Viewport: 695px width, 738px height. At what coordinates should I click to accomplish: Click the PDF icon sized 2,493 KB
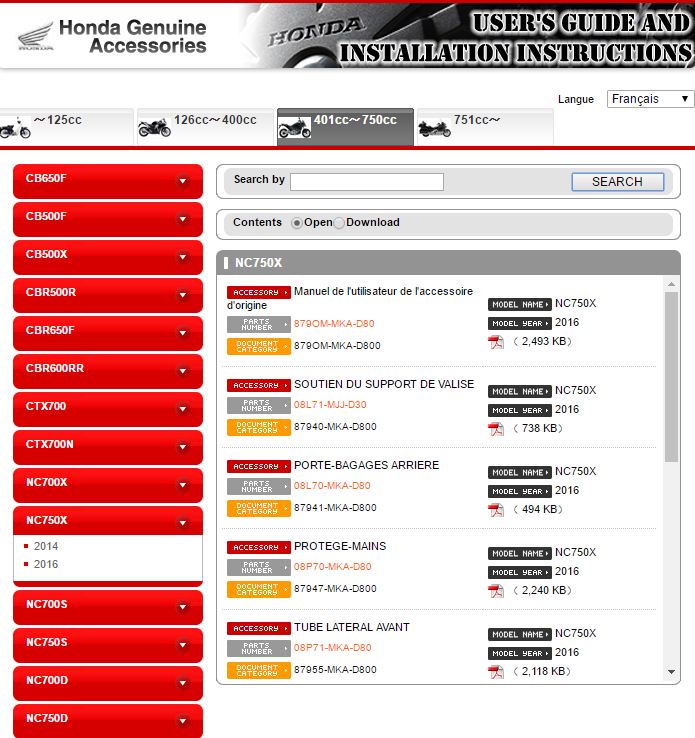point(495,342)
